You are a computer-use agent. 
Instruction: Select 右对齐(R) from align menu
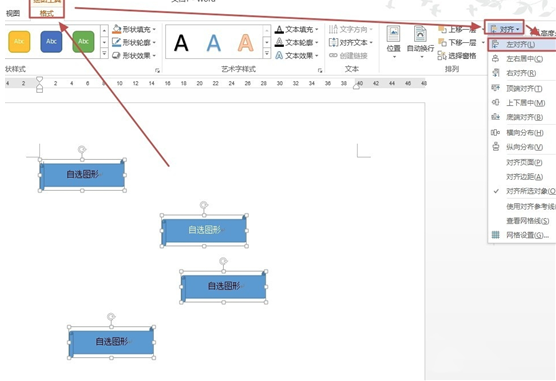tap(522, 73)
